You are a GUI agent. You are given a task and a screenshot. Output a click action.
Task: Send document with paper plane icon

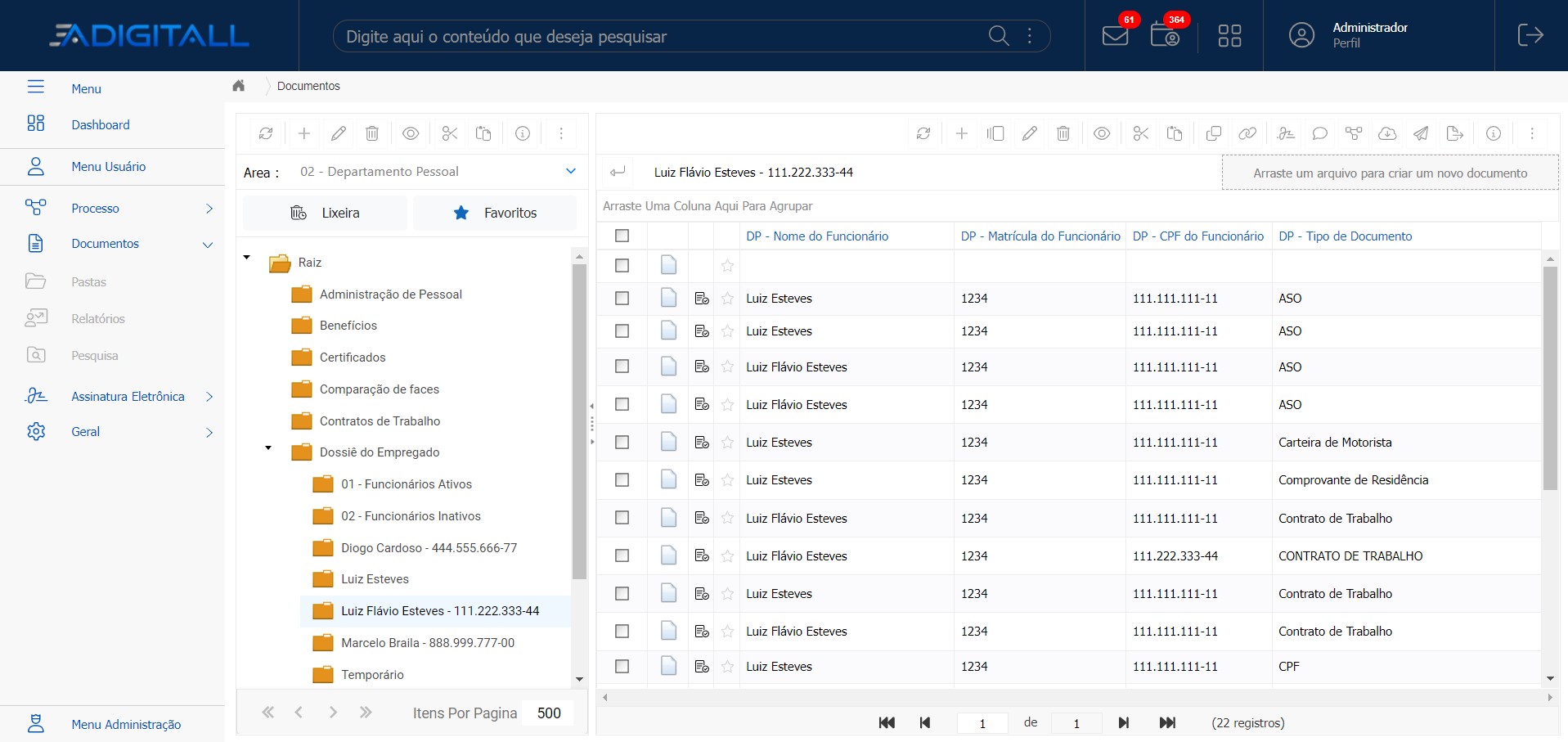click(1422, 133)
